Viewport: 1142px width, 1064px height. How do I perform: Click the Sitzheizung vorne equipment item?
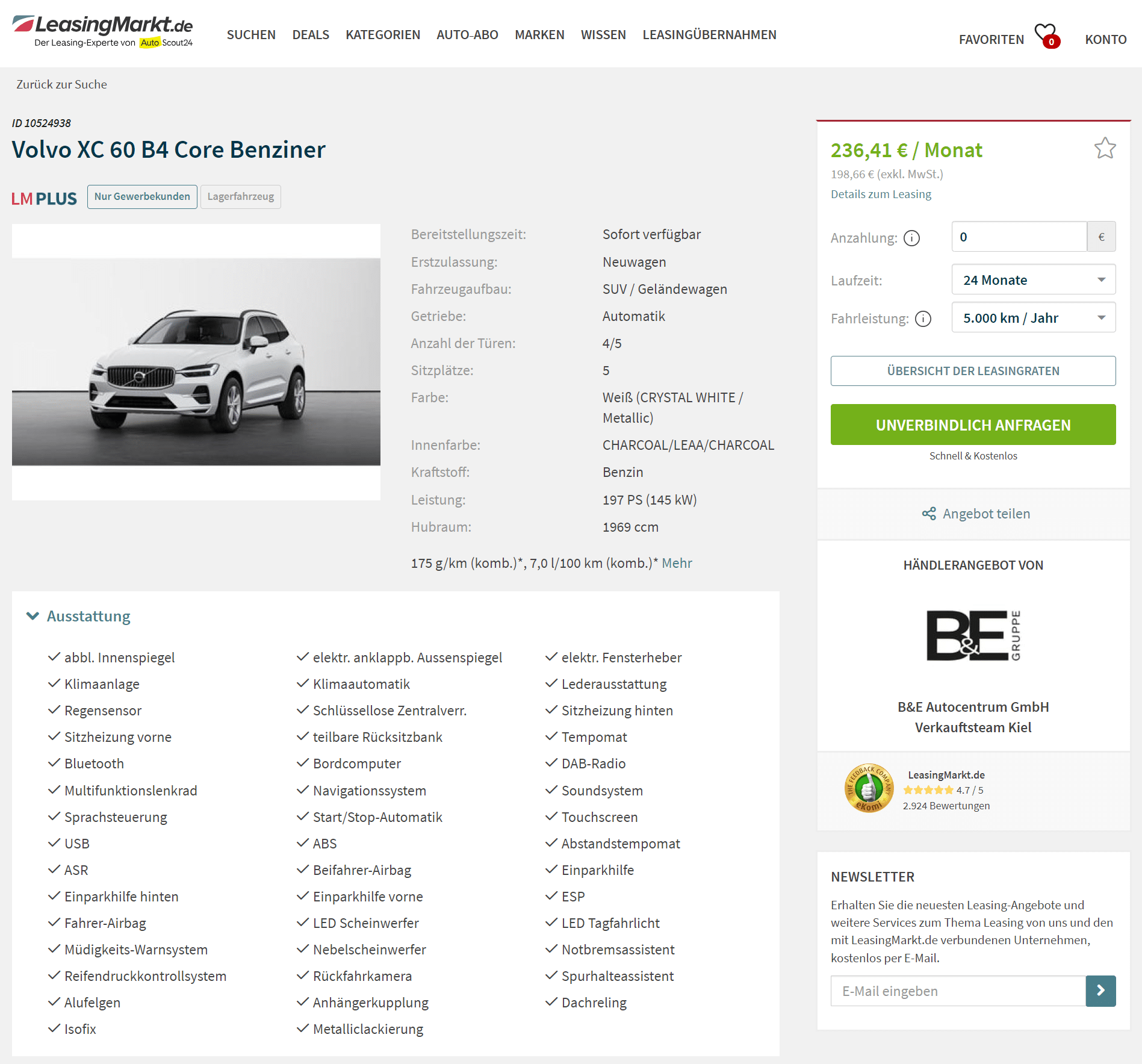(x=118, y=737)
